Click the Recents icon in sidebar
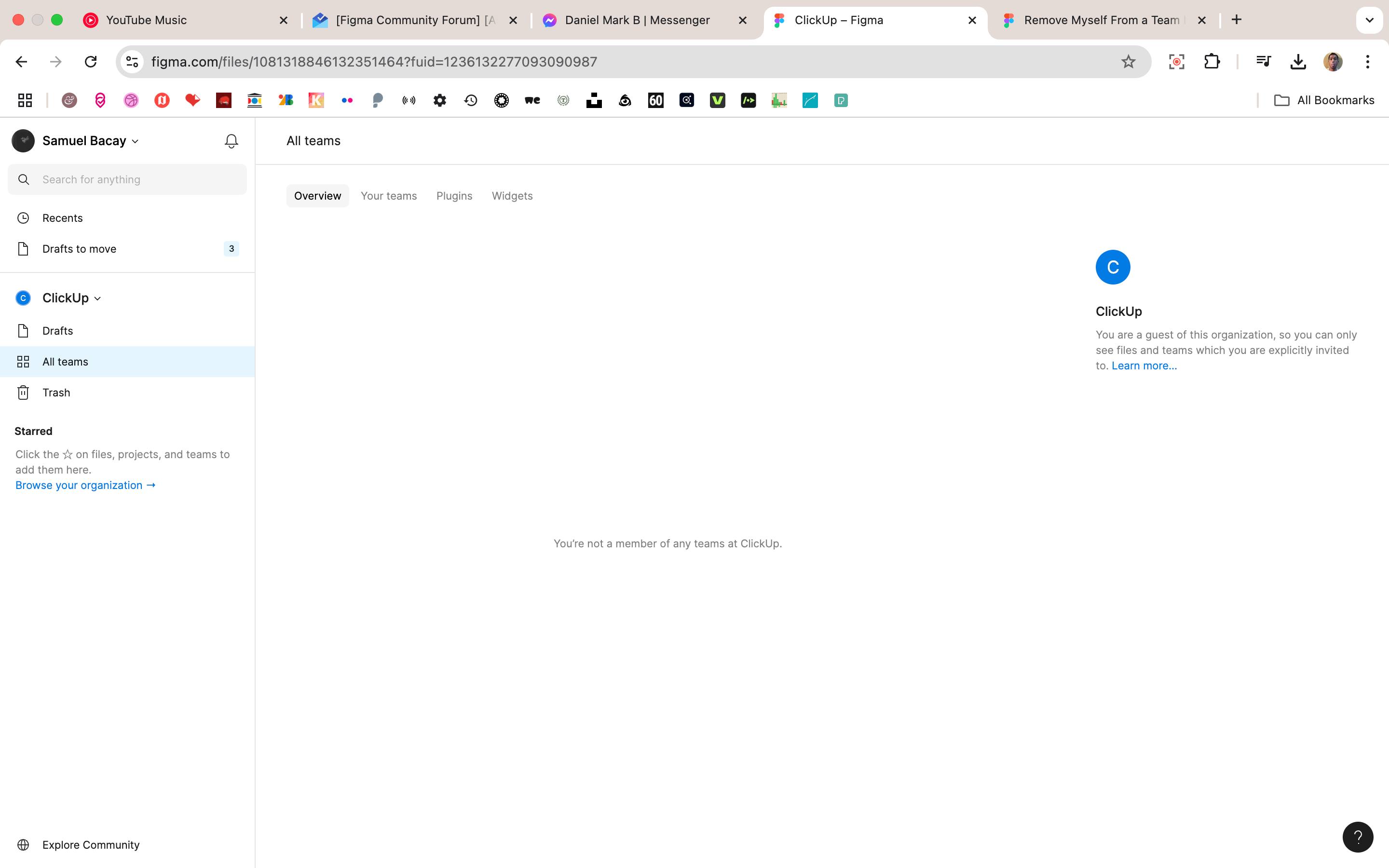The image size is (1389, 868). click(x=23, y=218)
